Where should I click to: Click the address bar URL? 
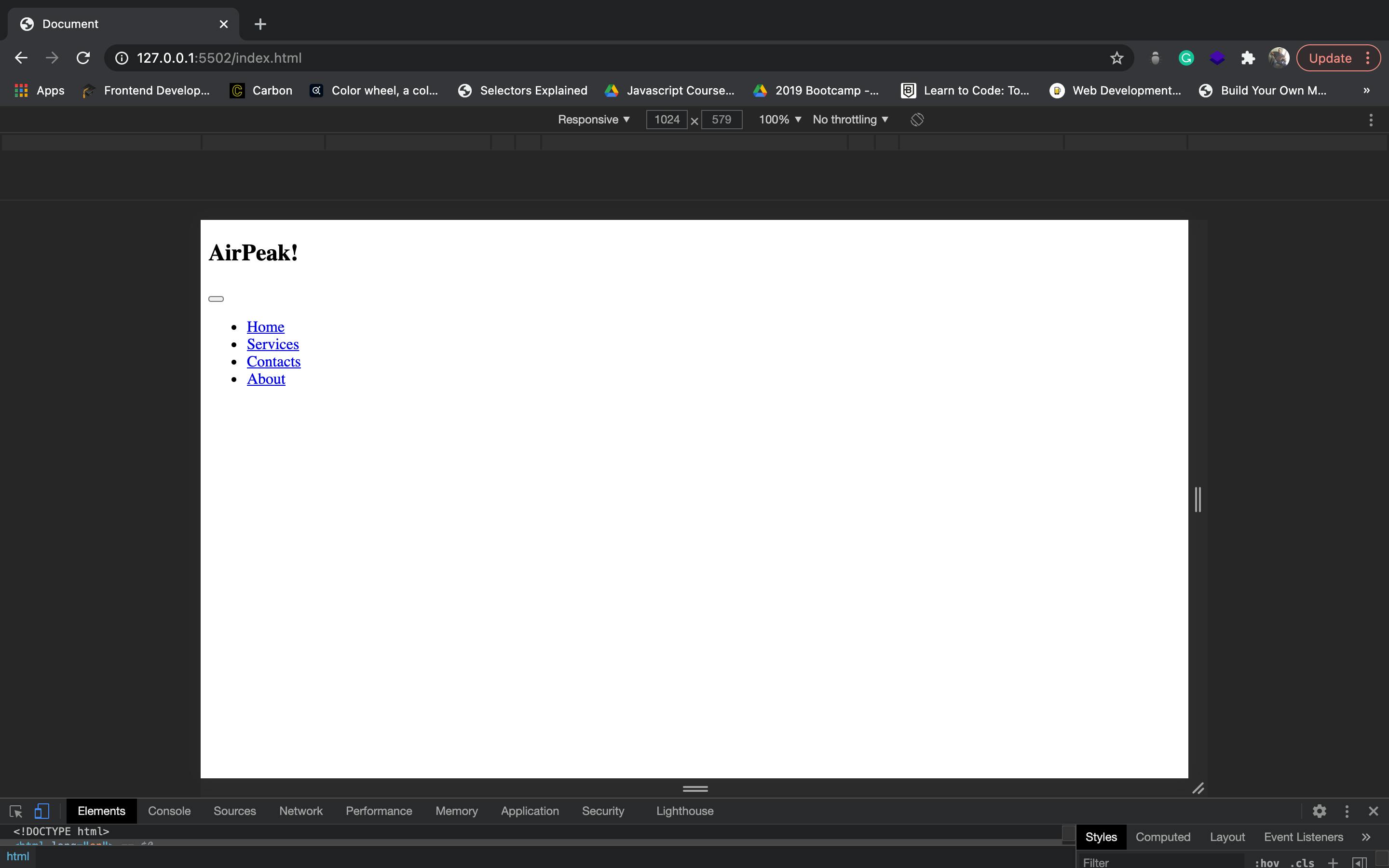tap(218, 58)
